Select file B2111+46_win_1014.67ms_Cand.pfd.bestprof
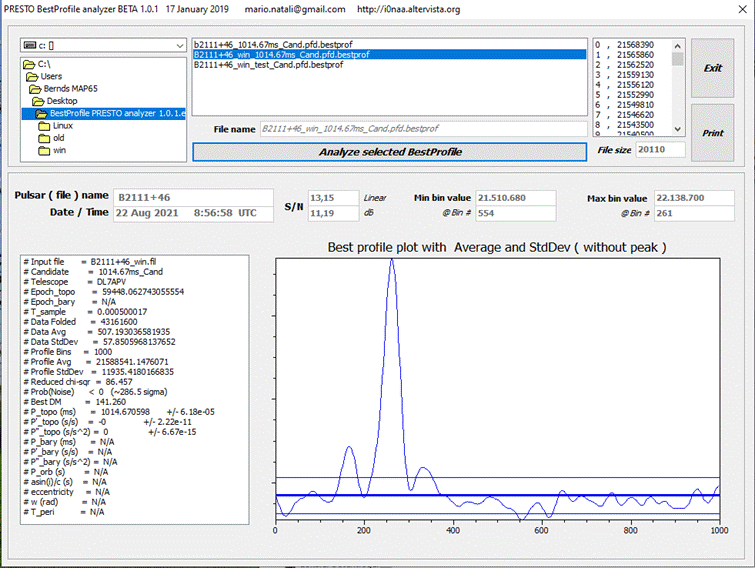This screenshot has width=755, height=568. click(x=390, y=54)
